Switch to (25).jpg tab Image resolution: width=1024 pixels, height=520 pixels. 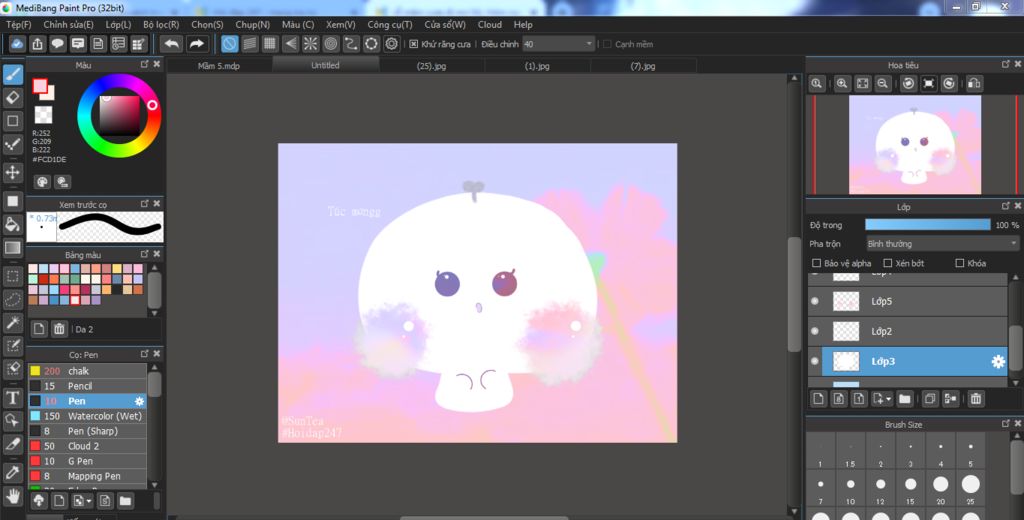click(x=432, y=66)
